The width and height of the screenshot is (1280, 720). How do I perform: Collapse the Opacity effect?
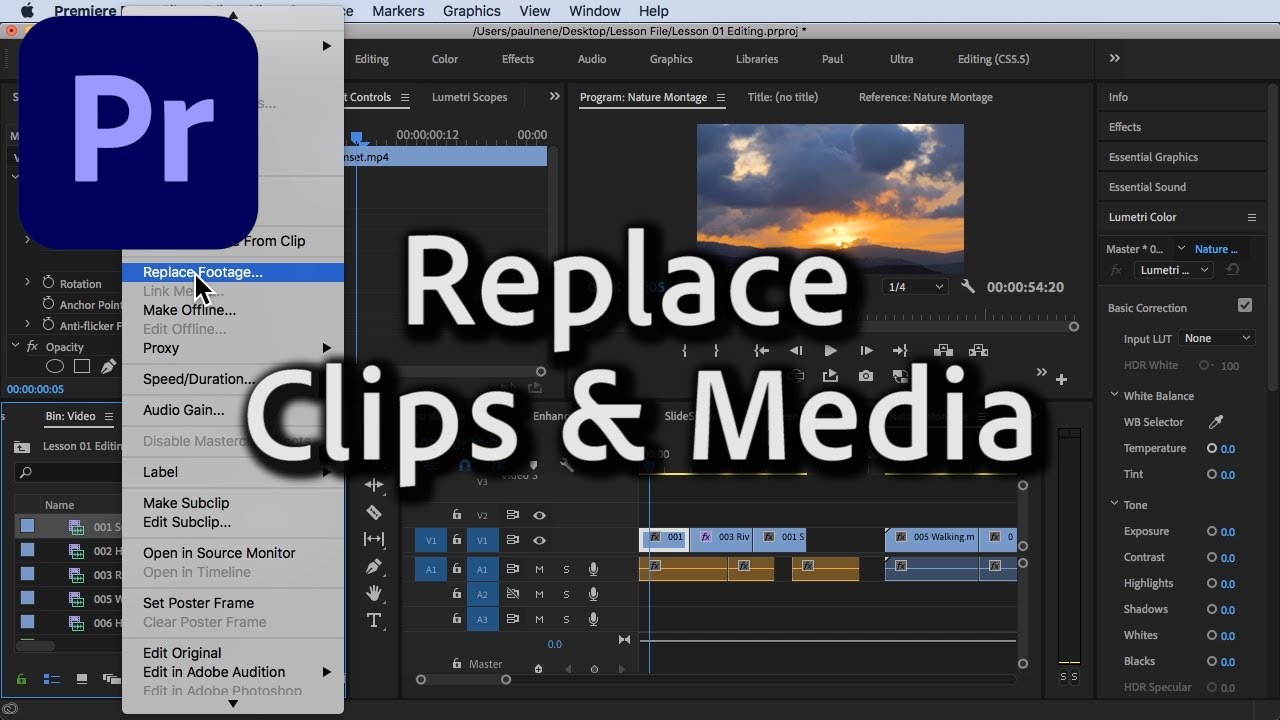[x=14, y=346]
